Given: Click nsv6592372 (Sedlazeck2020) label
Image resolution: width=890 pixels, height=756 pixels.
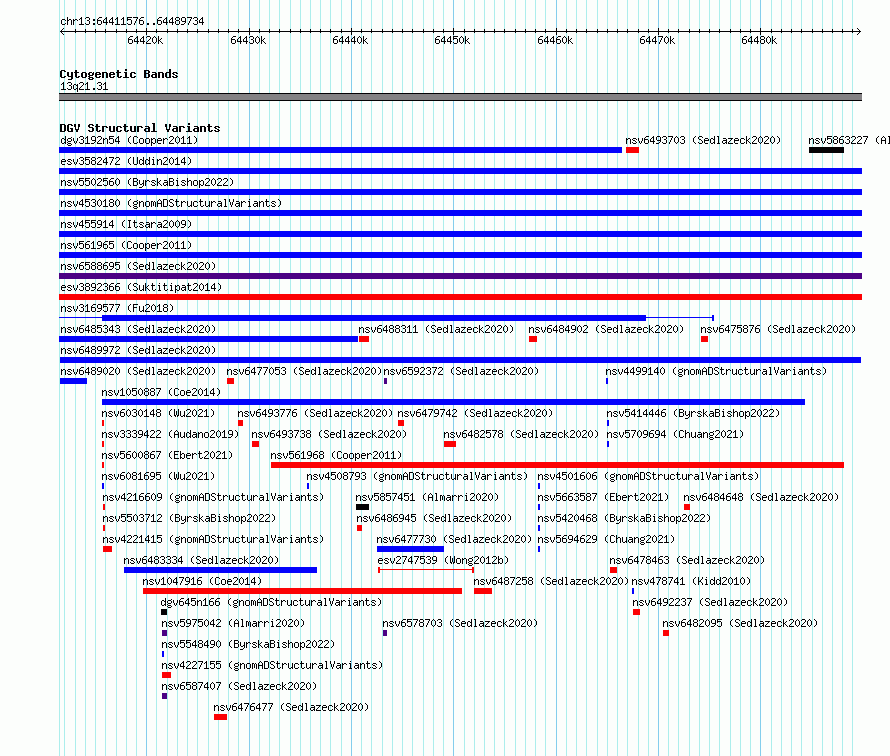Looking at the screenshot, I should (x=461, y=371).
